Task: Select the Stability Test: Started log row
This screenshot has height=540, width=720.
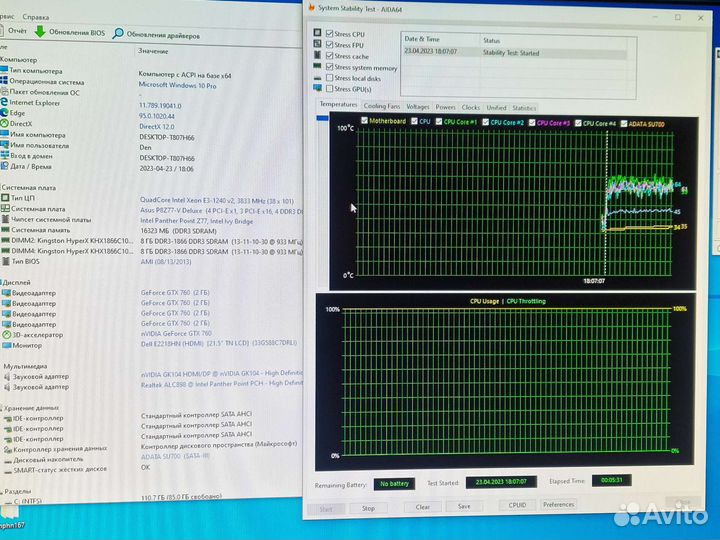Action: pyautogui.click(x=515, y=52)
